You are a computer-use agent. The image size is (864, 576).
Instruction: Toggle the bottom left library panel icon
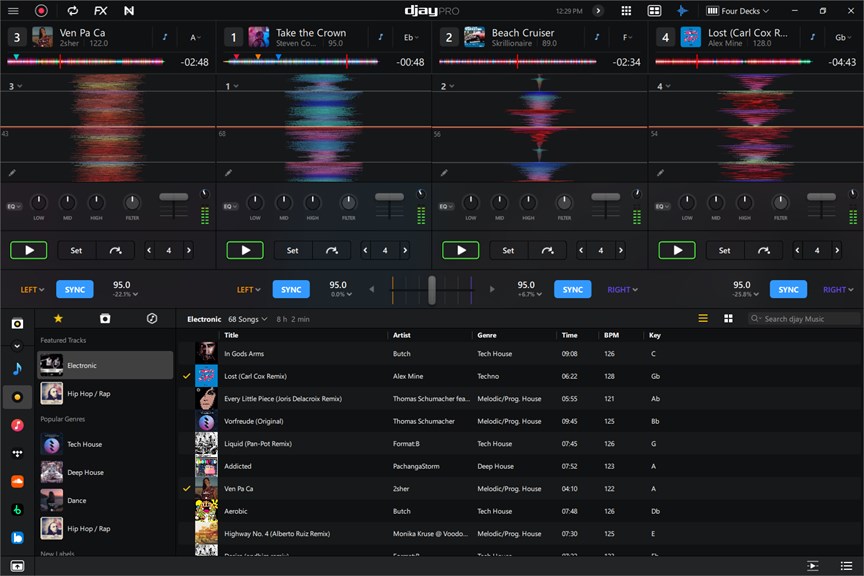[17, 566]
